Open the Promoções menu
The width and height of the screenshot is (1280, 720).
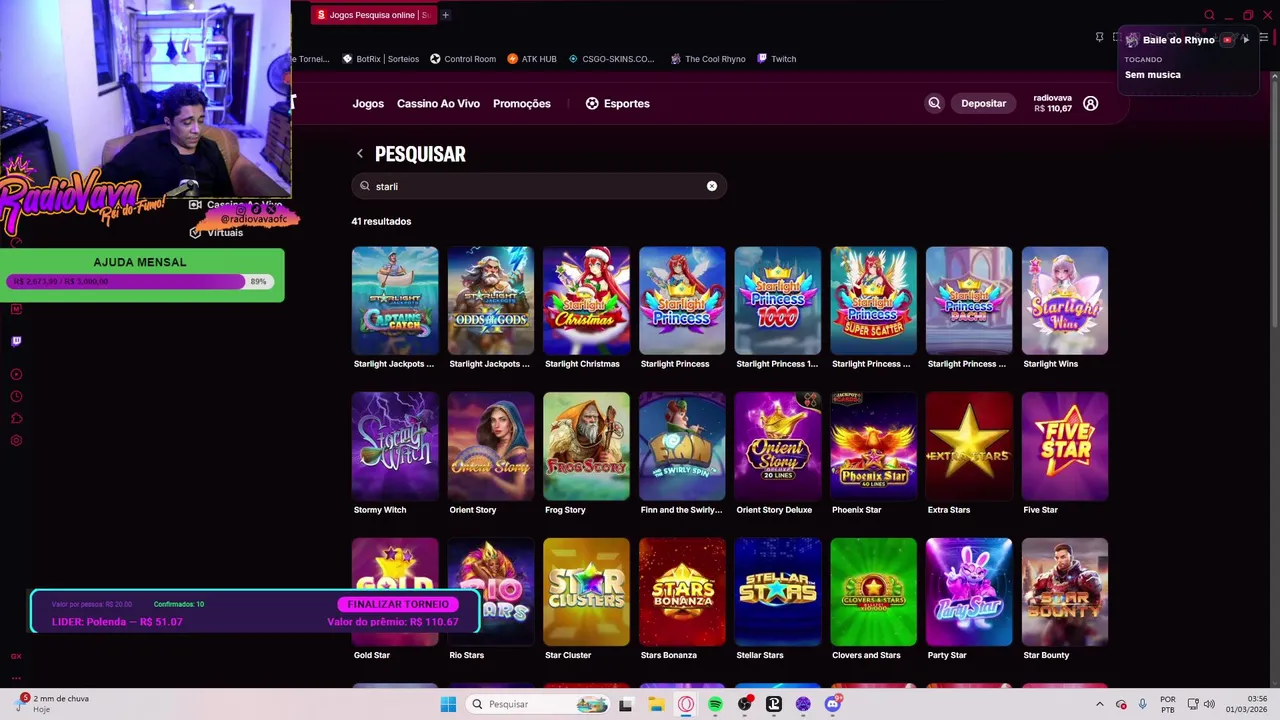point(521,103)
